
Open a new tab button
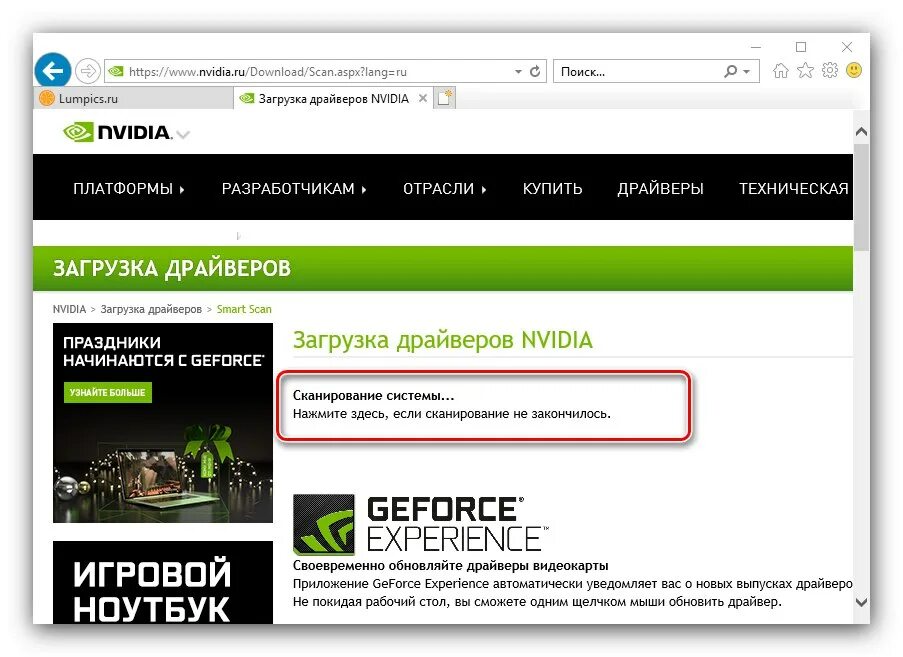click(x=445, y=98)
